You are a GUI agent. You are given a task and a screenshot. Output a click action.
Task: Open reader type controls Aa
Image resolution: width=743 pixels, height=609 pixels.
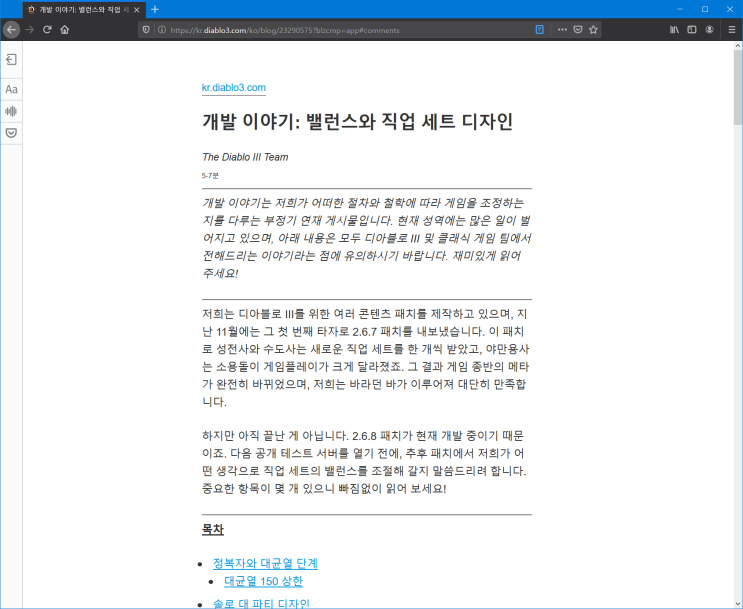pyautogui.click(x=11, y=90)
